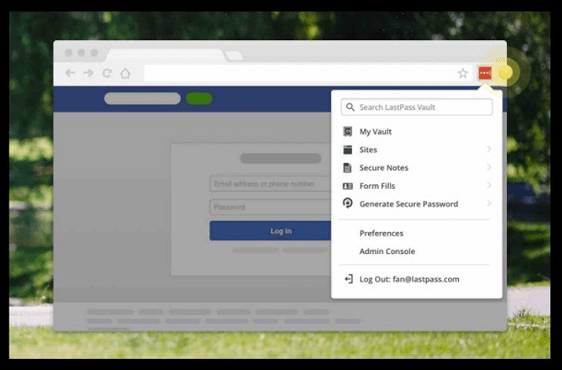Click the Secure Notes document icon
Viewport: 562px width, 370px height.
coord(347,168)
